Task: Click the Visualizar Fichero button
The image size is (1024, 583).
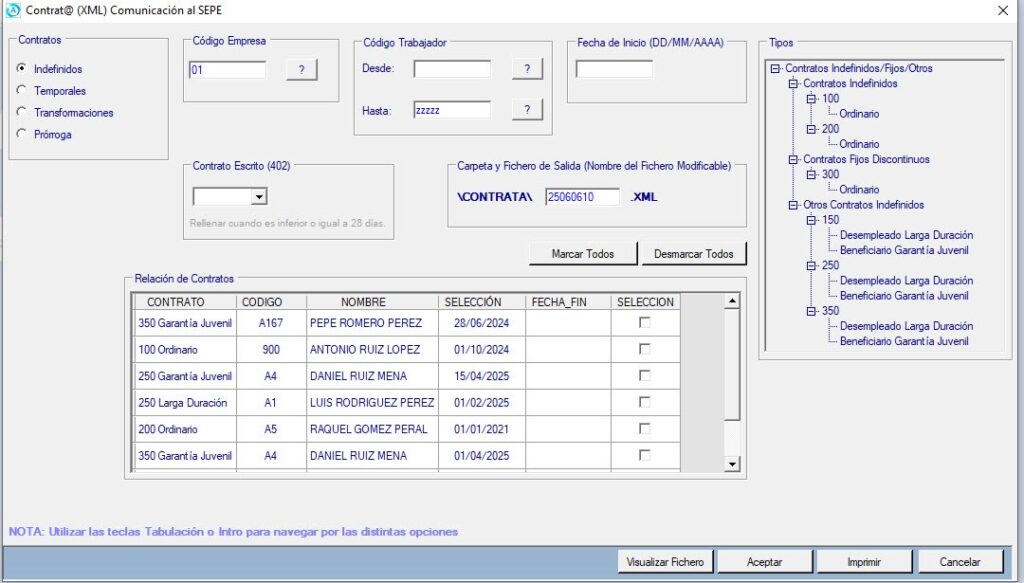Action: pyautogui.click(x=665, y=562)
